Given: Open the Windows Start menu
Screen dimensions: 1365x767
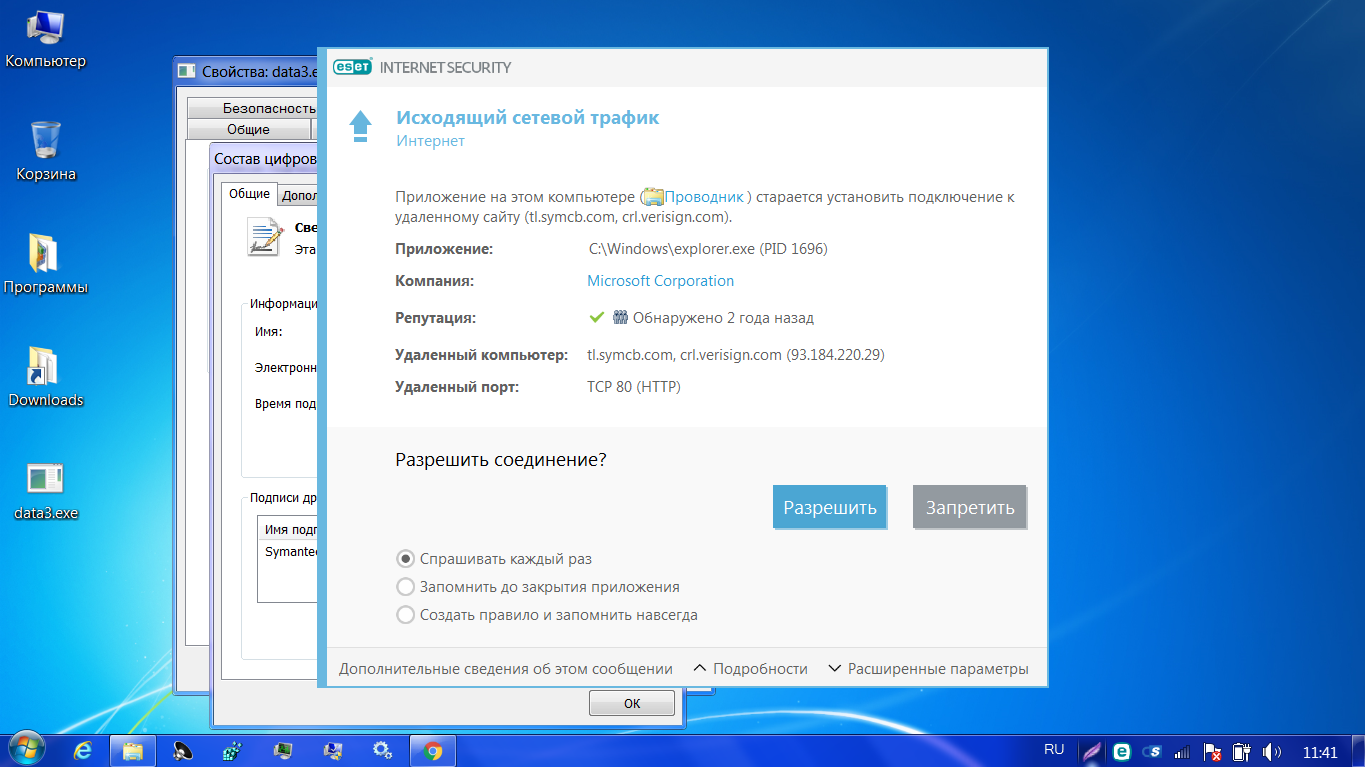Looking at the screenshot, I should click(26, 749).
